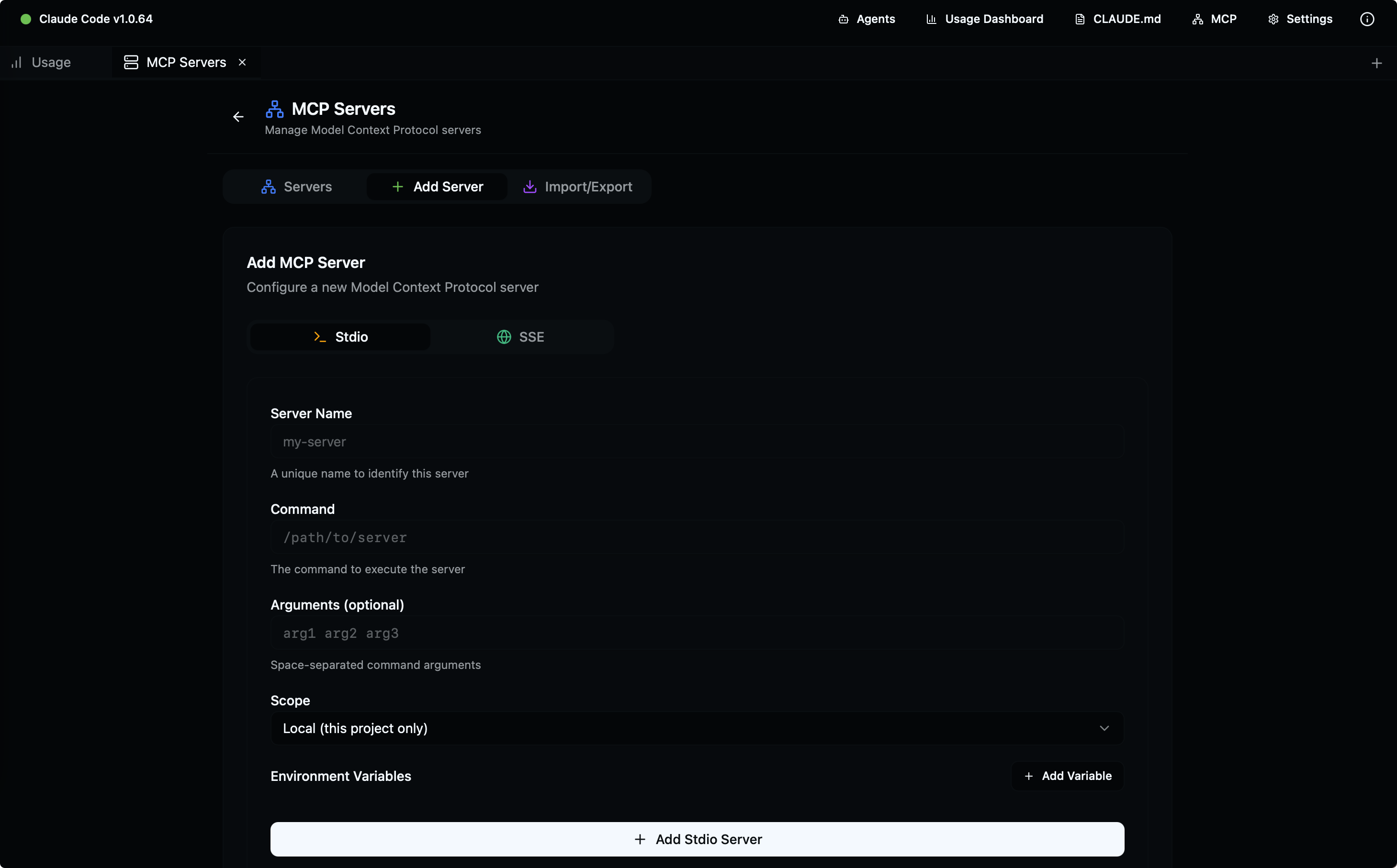
Task: Focus the Arguments input field
Action: click(x=697, y=633)
